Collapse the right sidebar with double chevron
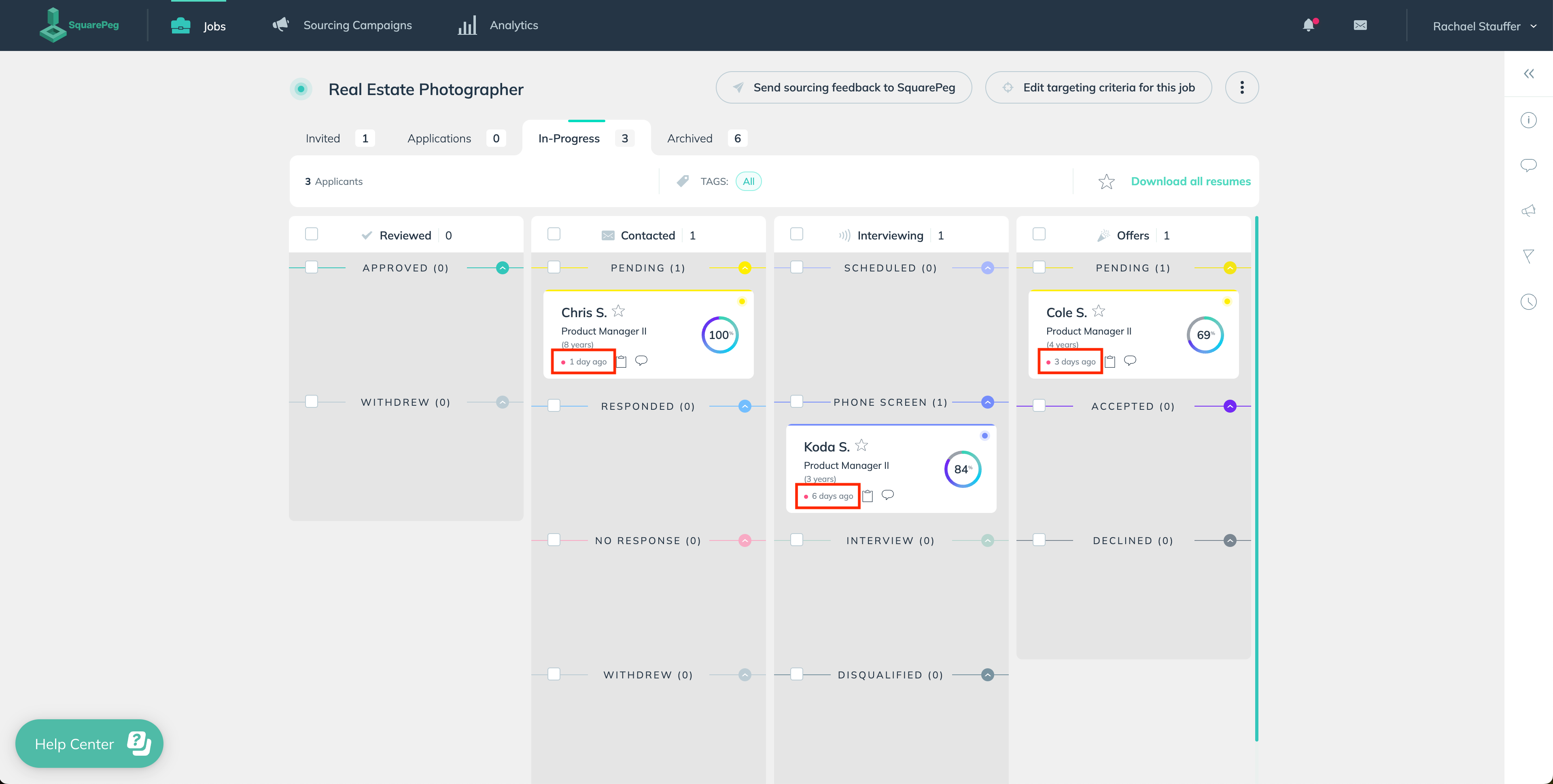Image resolution: width=1553 pixels, height=784 pixels. pos(1529,74)
